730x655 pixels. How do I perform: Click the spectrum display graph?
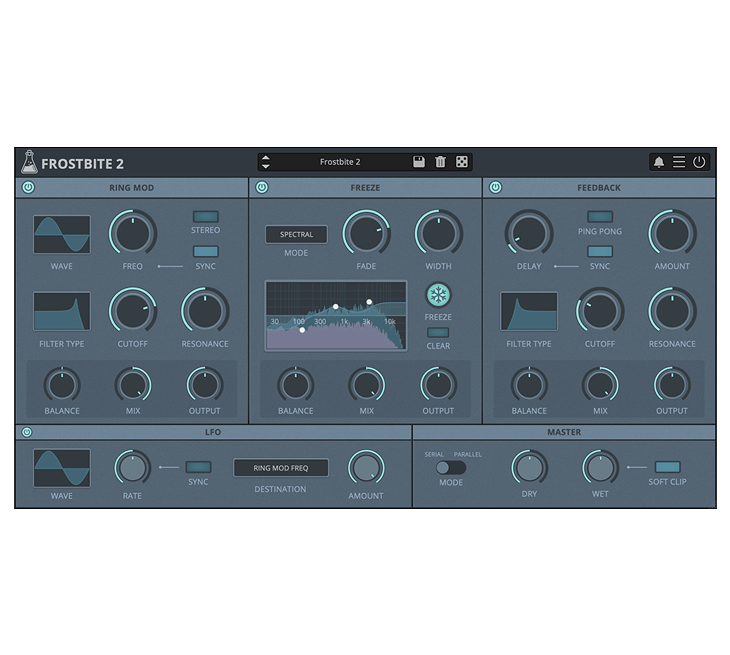(336, 316)
